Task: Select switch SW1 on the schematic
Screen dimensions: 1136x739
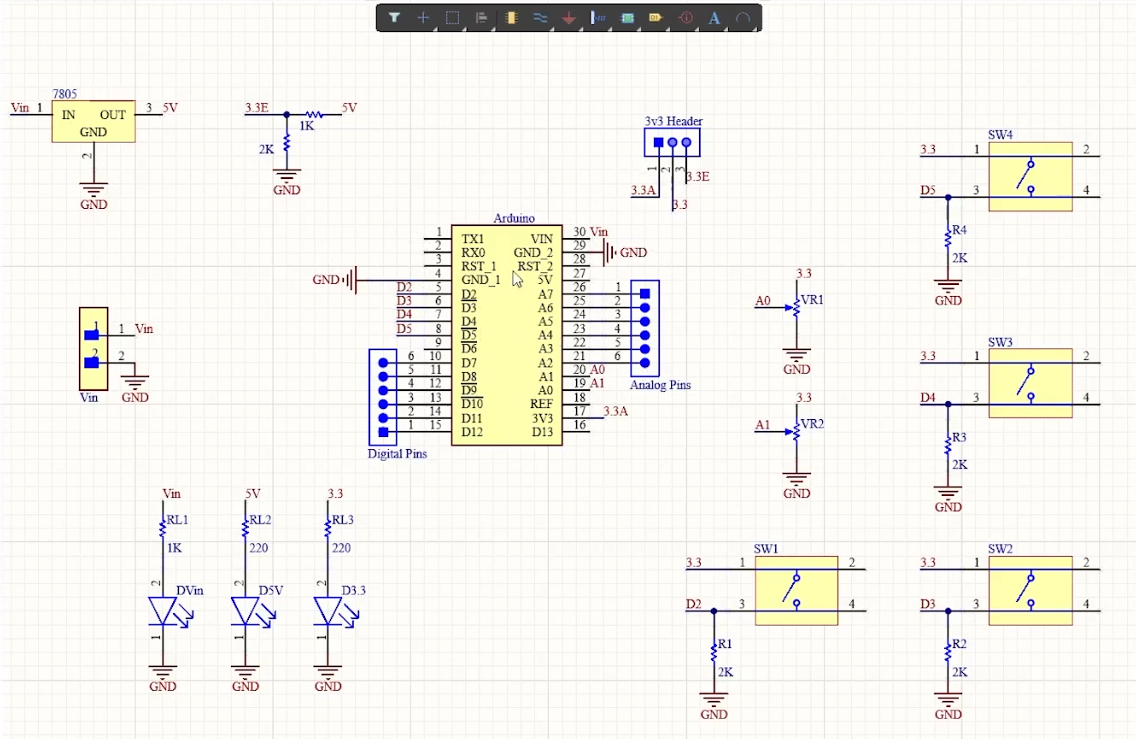Action: 795,590
